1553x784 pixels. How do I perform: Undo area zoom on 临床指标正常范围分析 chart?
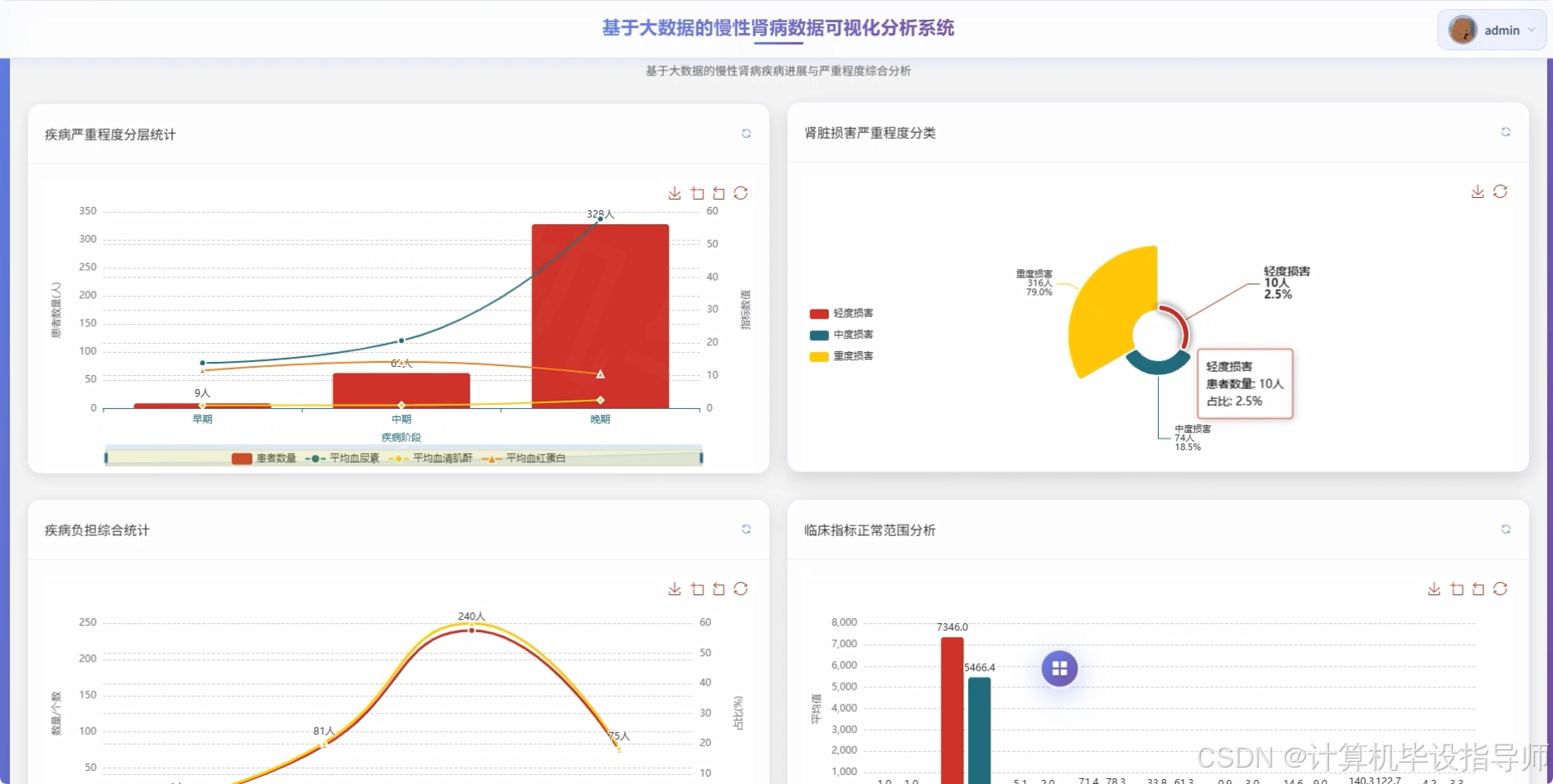[1478, 589]
